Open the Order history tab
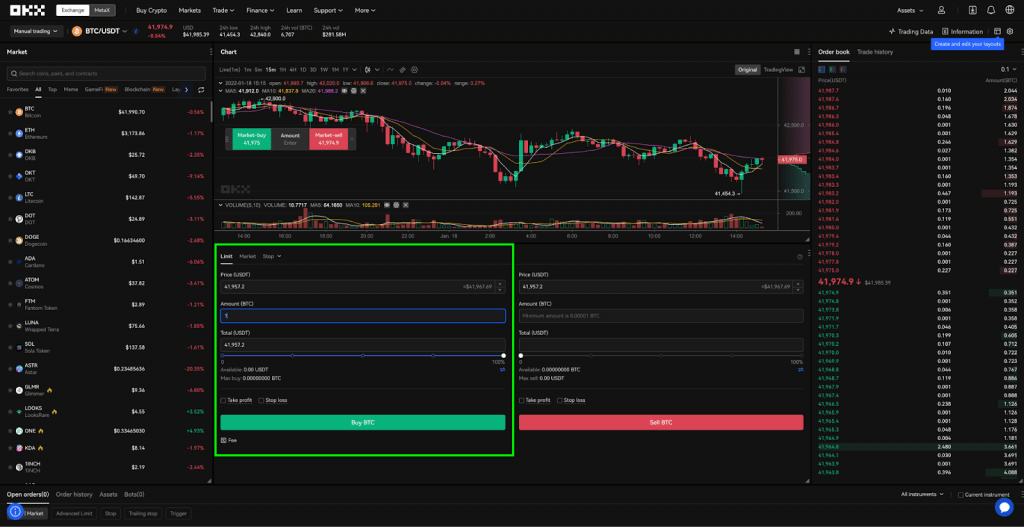The image size is (1024, 527). pyautogui.click(x=74, y=494)
